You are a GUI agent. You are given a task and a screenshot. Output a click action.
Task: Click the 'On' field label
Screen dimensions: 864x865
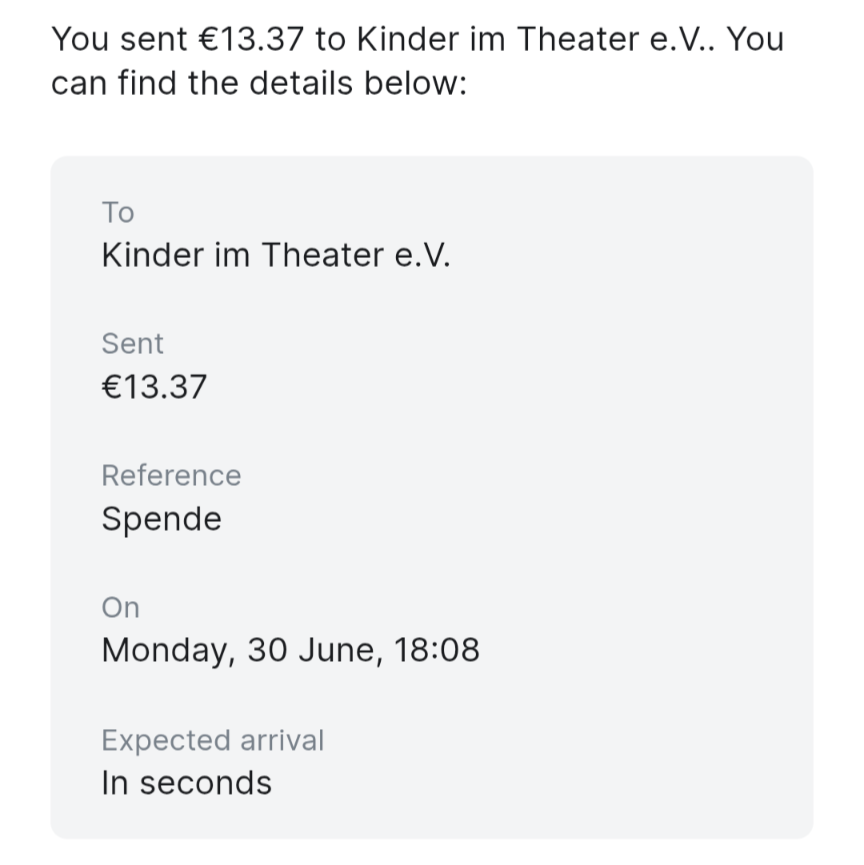120,608
